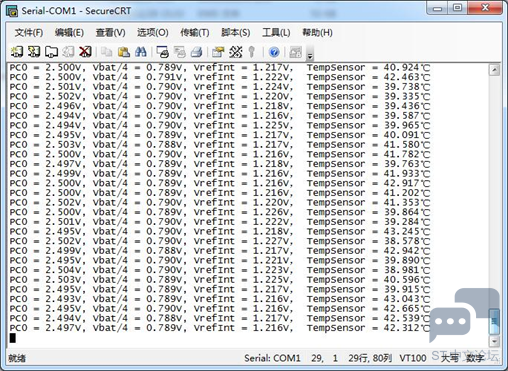The height and width of the screenshot is (371, 508).
Task: Click the grayed Reconnect toolbar icon
Action: click(x=68, y=52)
